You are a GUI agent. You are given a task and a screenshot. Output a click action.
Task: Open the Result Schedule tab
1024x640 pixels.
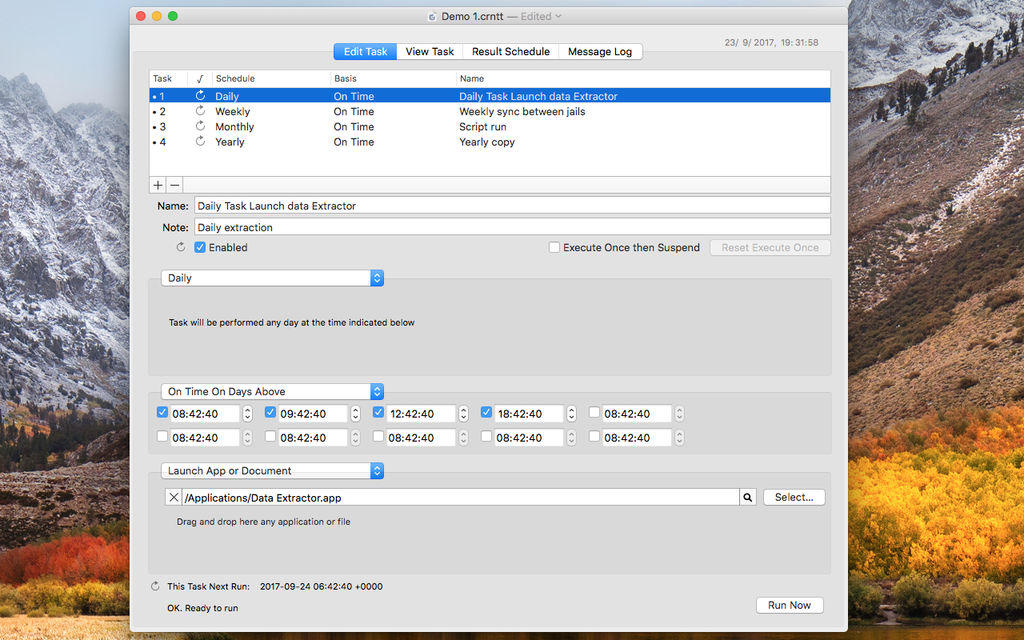click(511, 52)
